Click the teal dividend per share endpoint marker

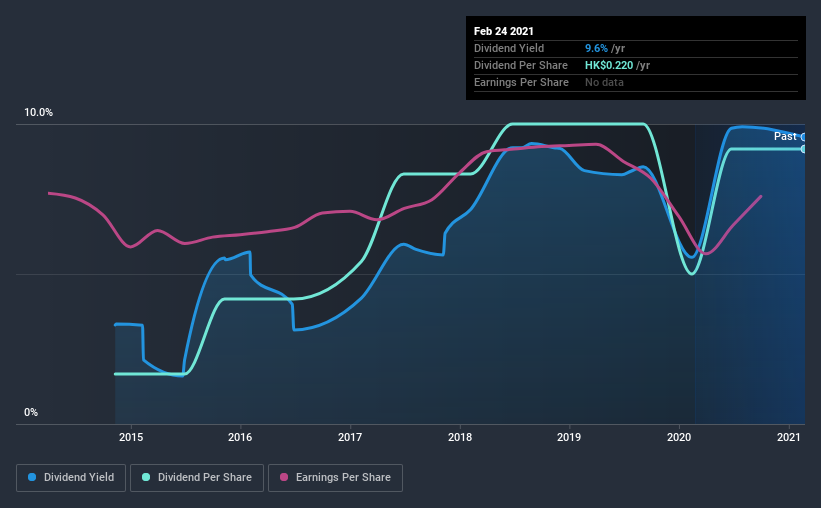[803, 149]
